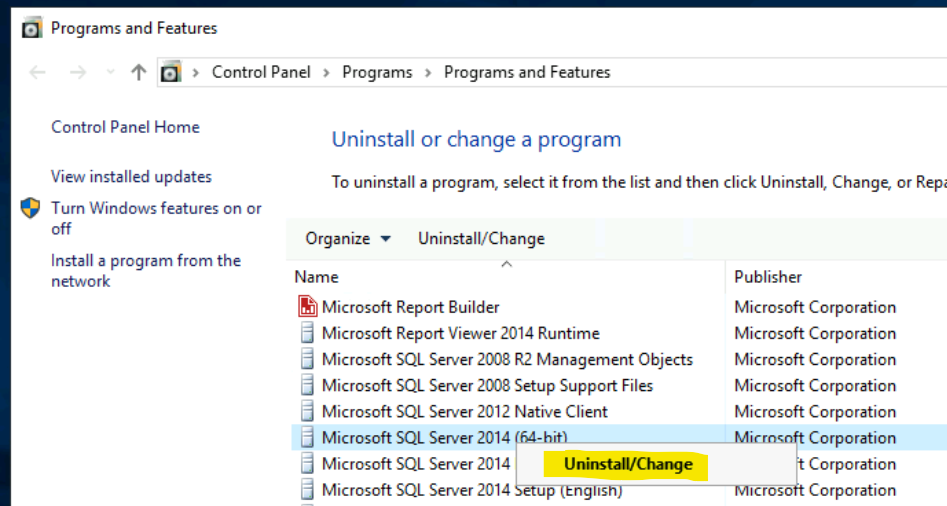Go back with the left arrow button
The image size is (947, 506).
(x=37, y=72)
